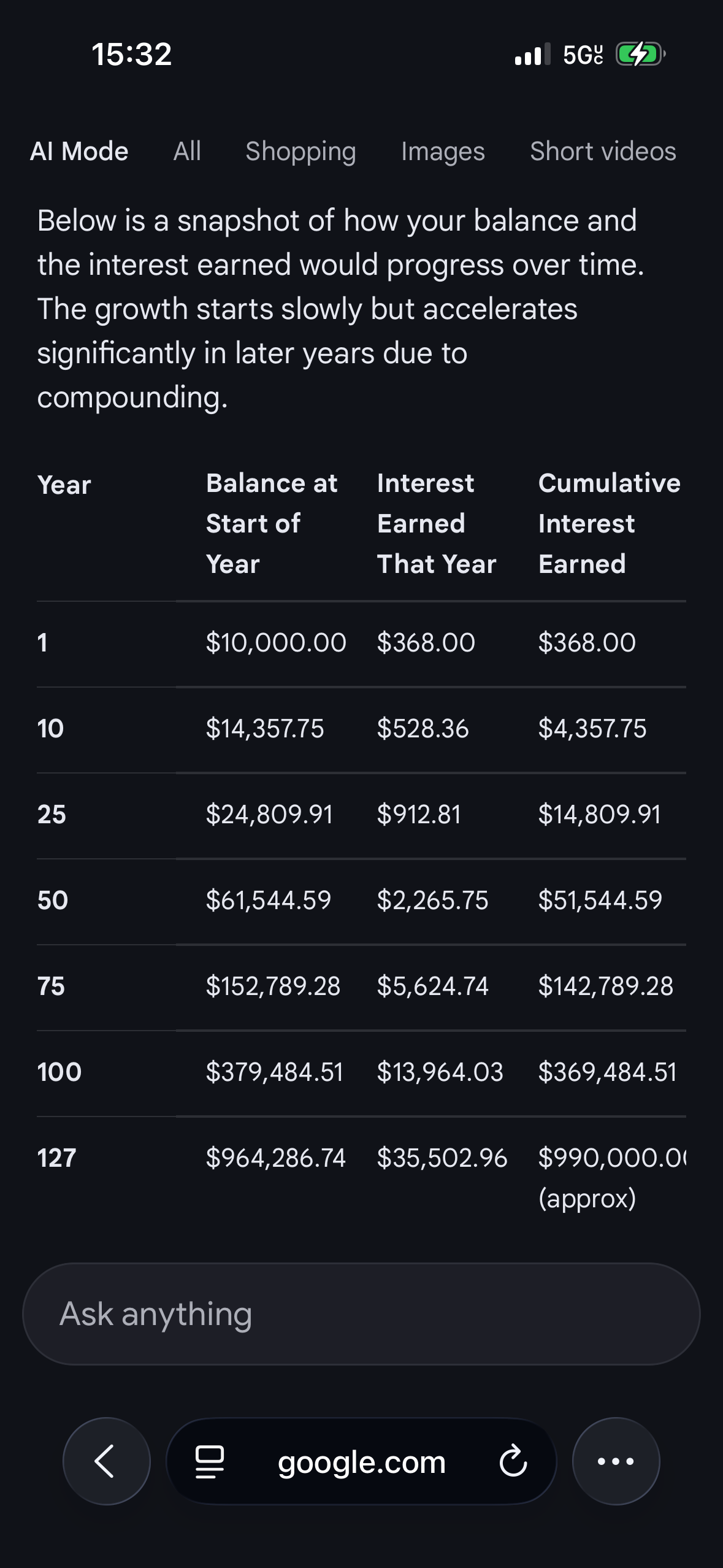Tap the $964,286.74 balance cell
Screen dimensions: 723x1568
[275, 1158]
